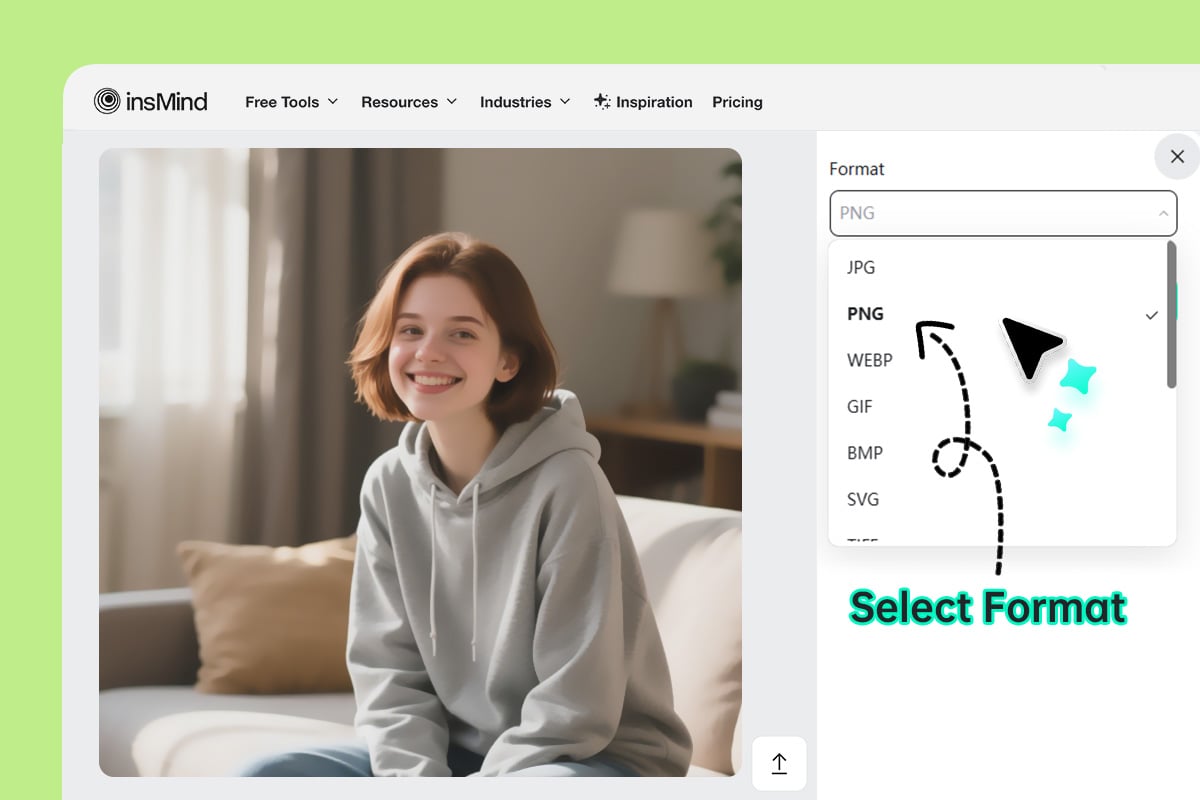The height and width of the screenshot is (800, 1200).
Task: Click the Industries chevron arrow
Action: tap(565, 102)
